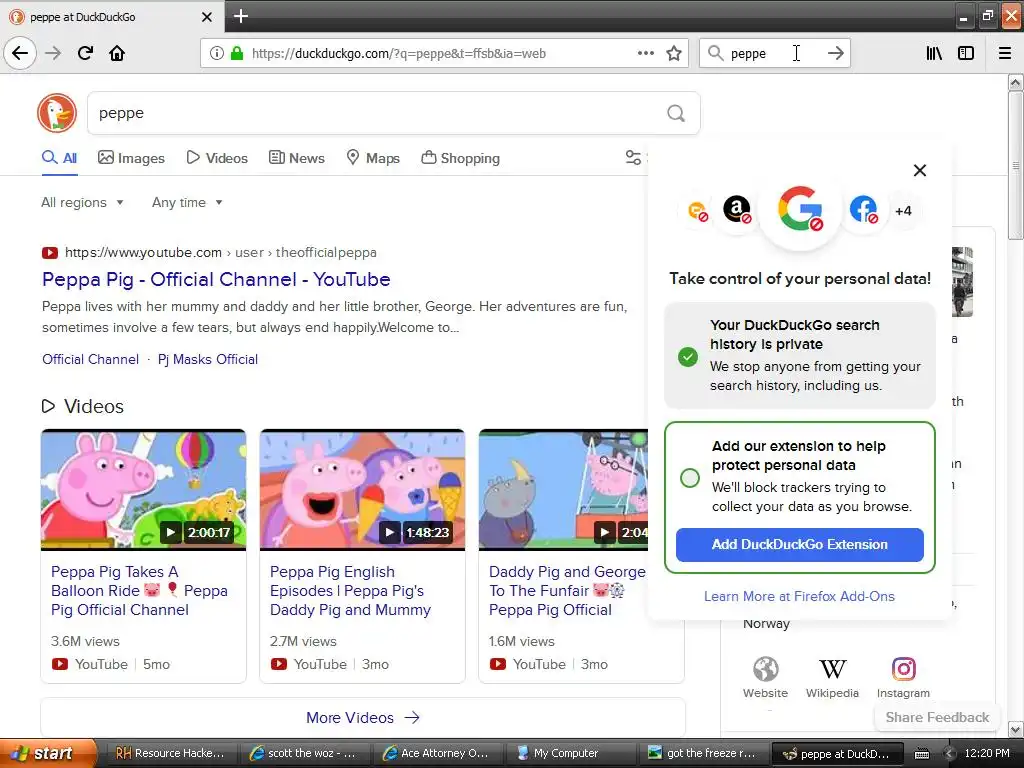Play the Peppa Pig English Episodes thumbnail

[362, 489]
